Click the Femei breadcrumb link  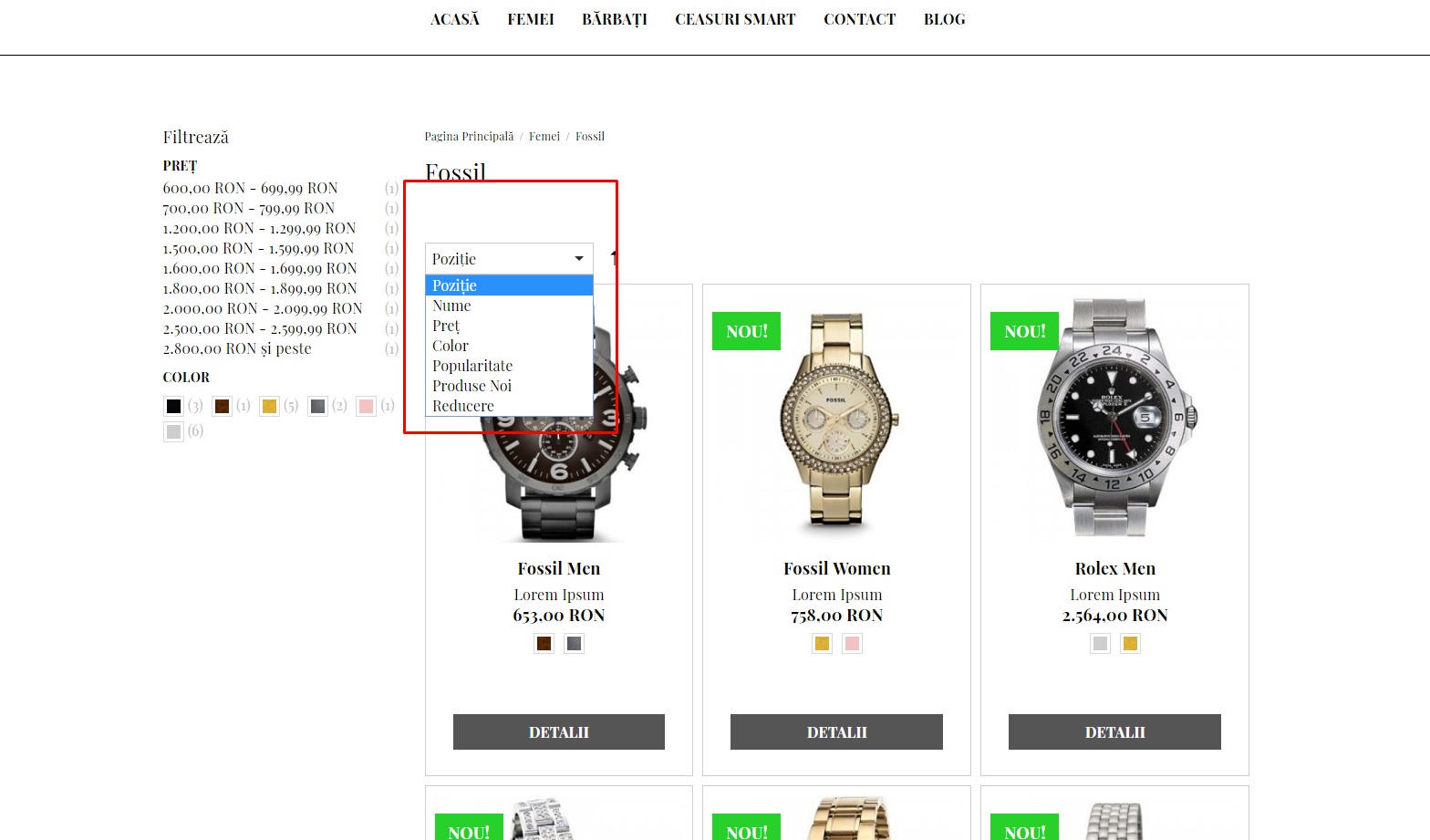[544, 136]
